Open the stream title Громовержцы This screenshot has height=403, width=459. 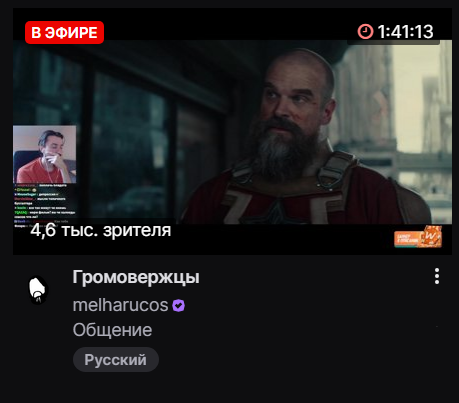[x=136, y=277]
